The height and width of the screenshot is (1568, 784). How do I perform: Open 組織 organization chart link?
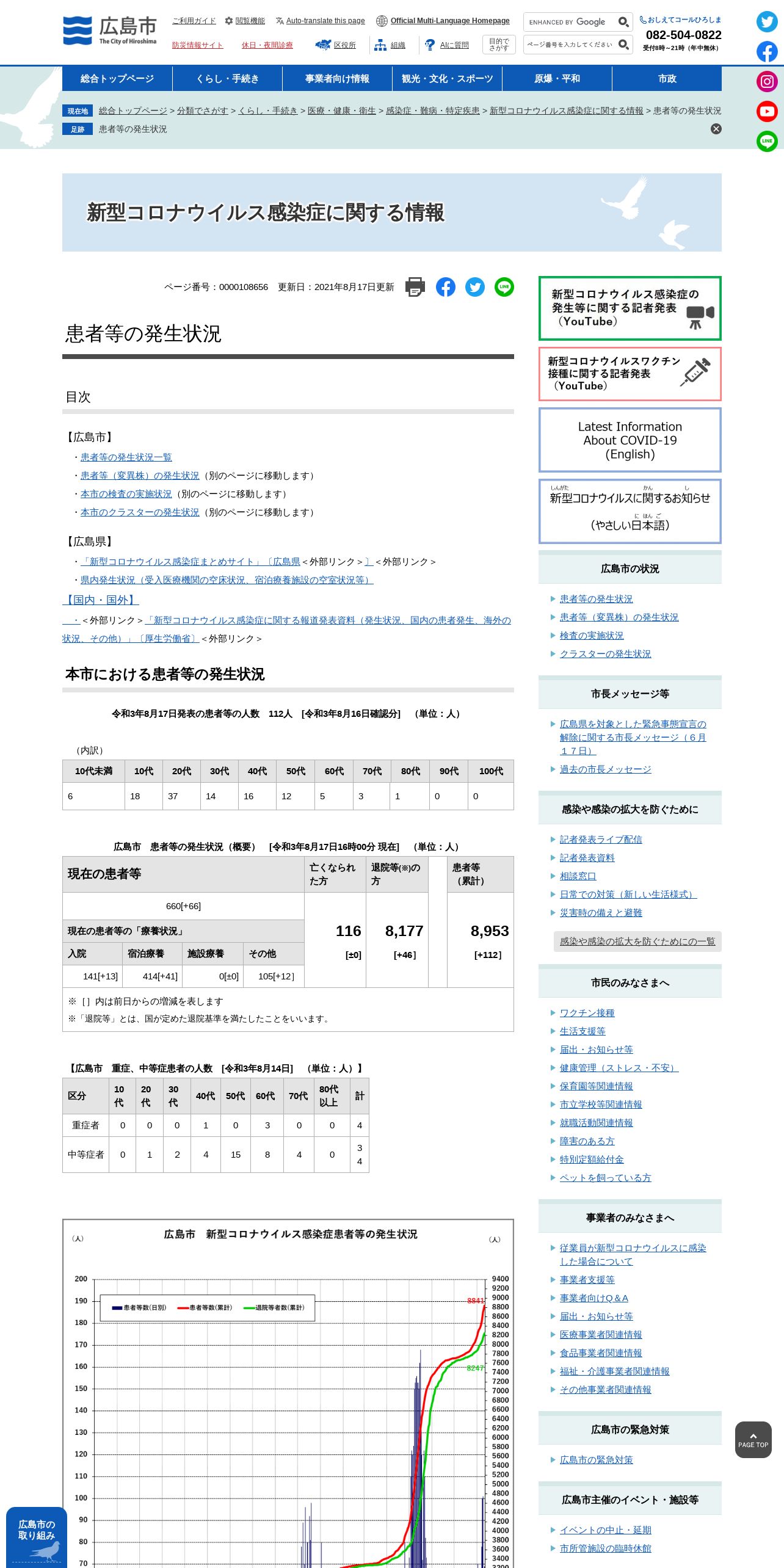tap(390, 45)
